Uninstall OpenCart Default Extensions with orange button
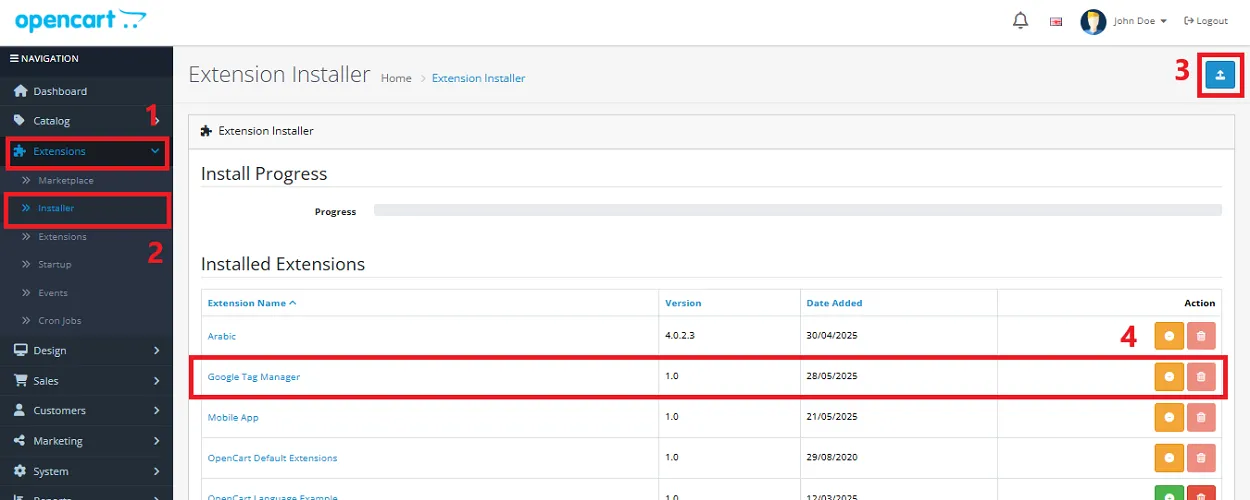1250x500 pixels. pyautogui.click(x=1168, y=458)
